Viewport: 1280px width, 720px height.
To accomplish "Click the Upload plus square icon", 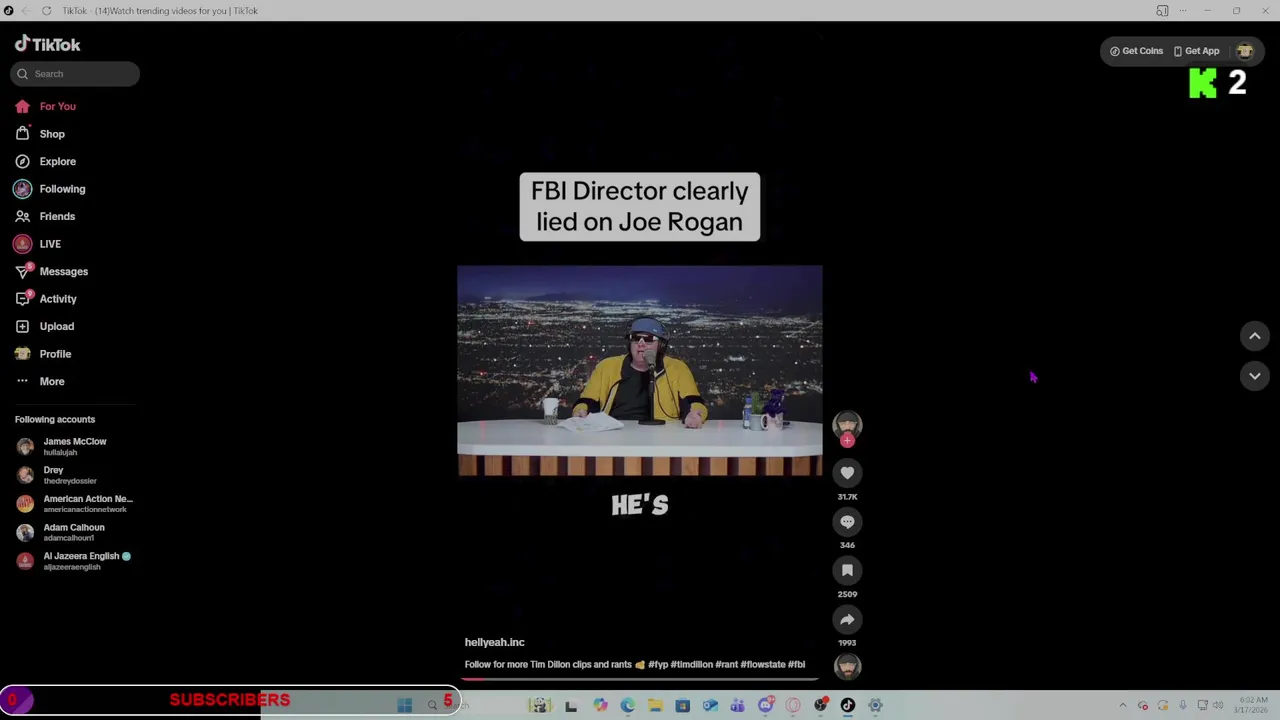I will coord(22,326).
